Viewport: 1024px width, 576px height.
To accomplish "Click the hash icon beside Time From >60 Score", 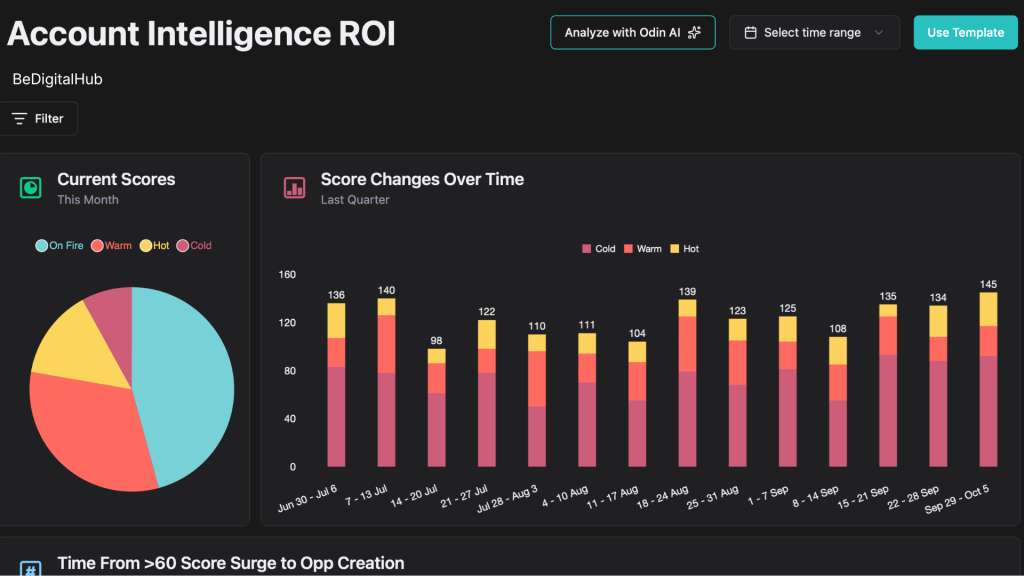I will [31, 568].
